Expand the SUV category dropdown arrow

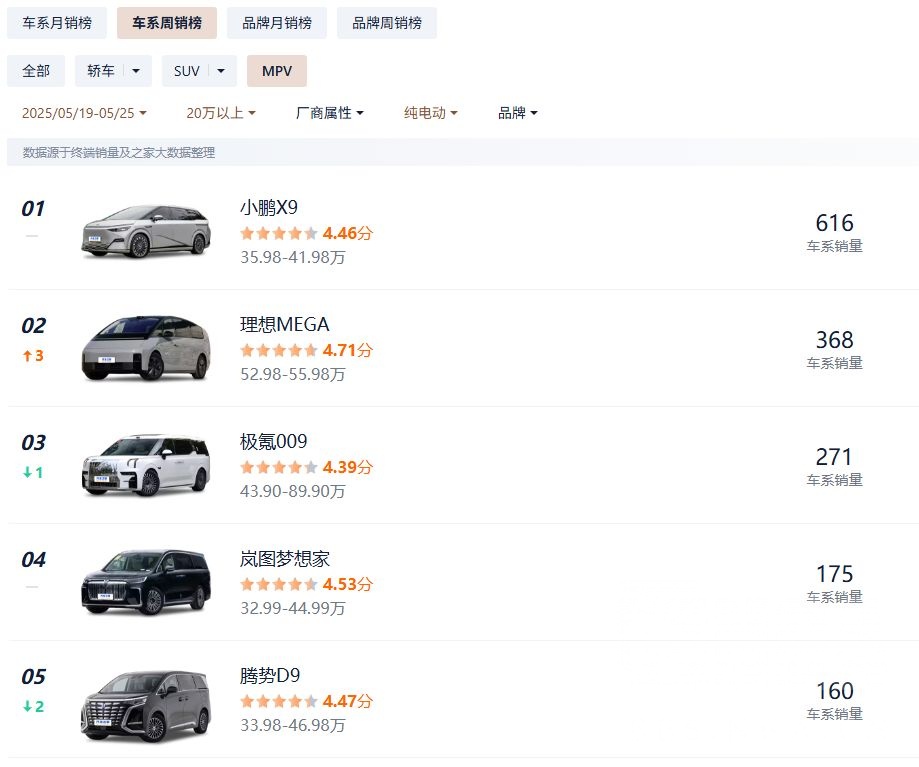(x=222, y=71)
